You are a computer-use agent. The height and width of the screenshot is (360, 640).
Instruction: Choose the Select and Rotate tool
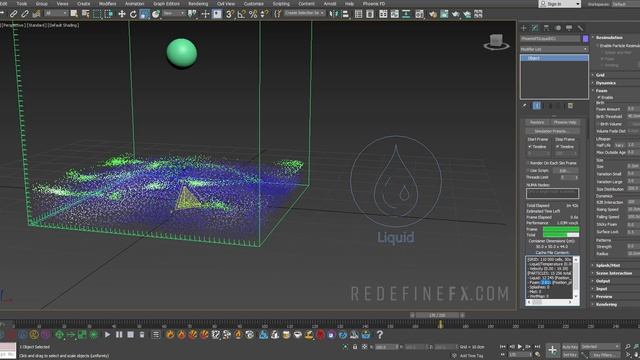(133, 14)
